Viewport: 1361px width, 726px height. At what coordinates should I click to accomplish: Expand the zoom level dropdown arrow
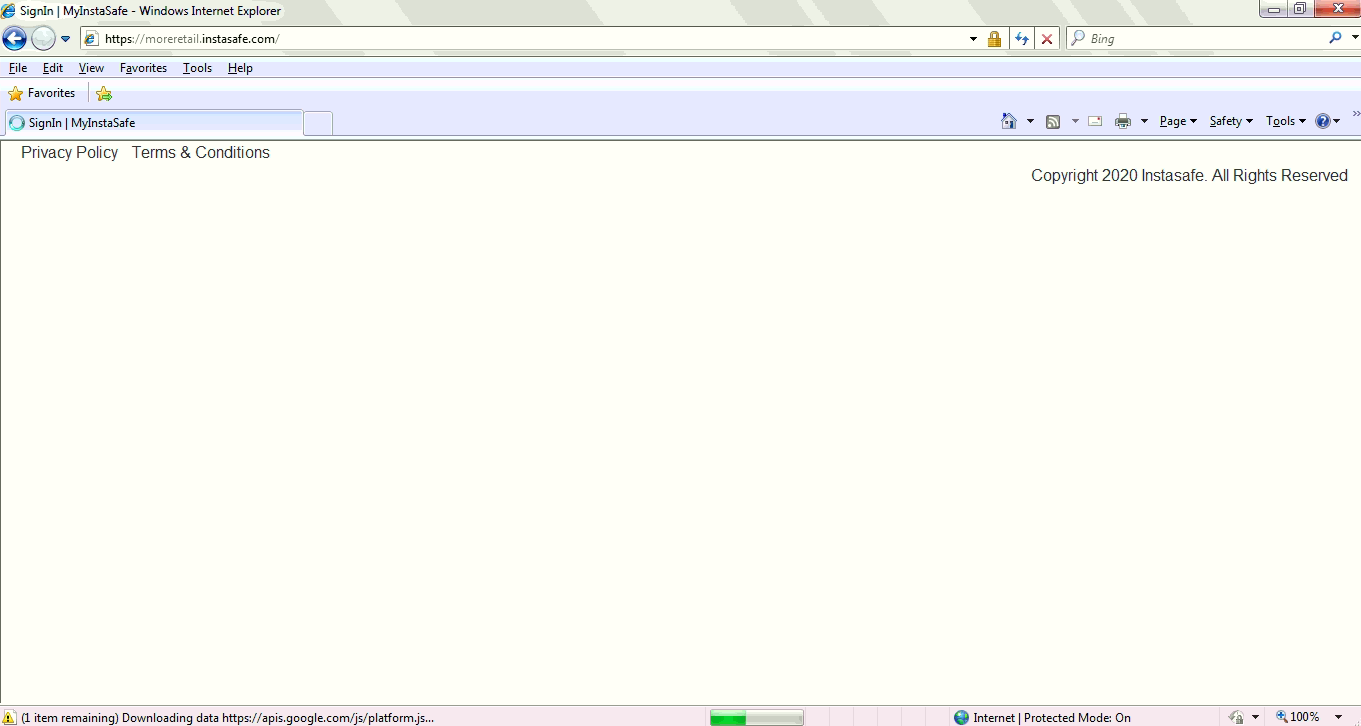point(1338,718)
